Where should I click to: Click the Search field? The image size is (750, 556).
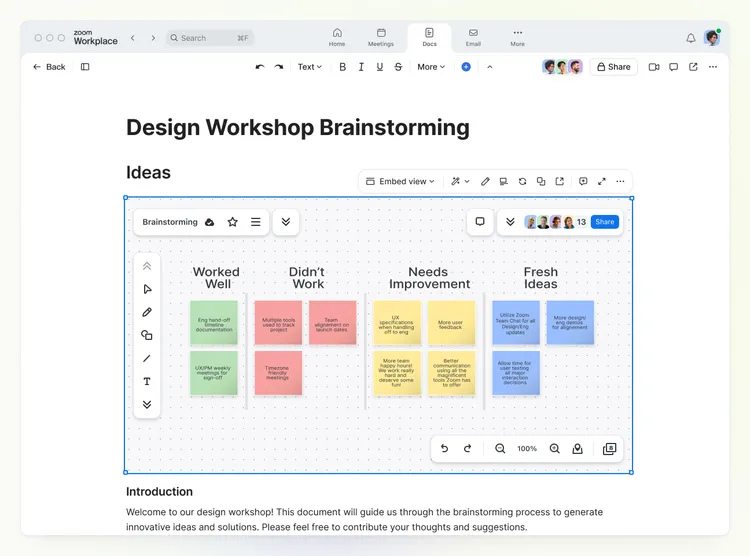point(210,38)
